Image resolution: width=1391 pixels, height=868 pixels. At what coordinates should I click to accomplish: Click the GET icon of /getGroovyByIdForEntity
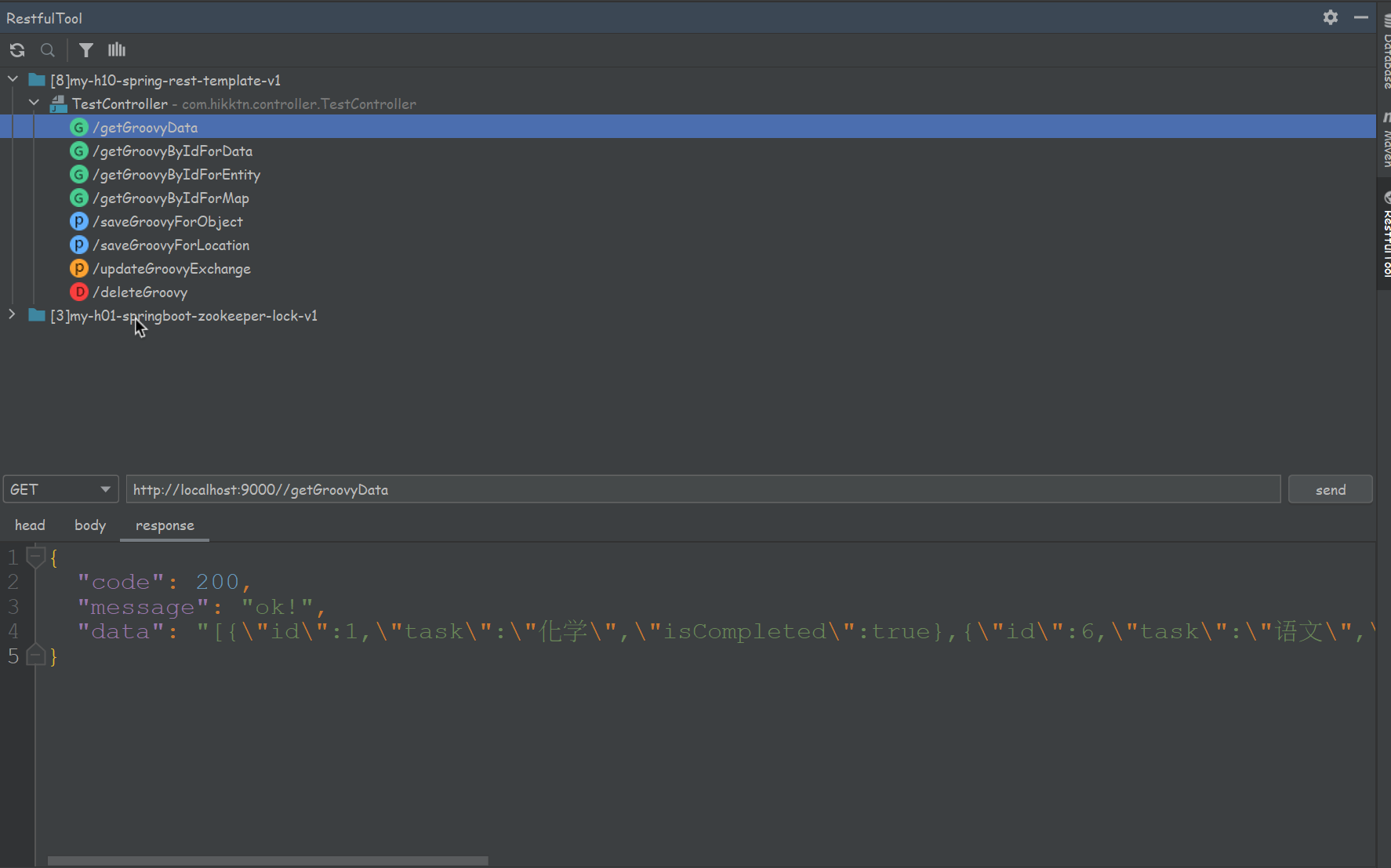tap(78, 174)
